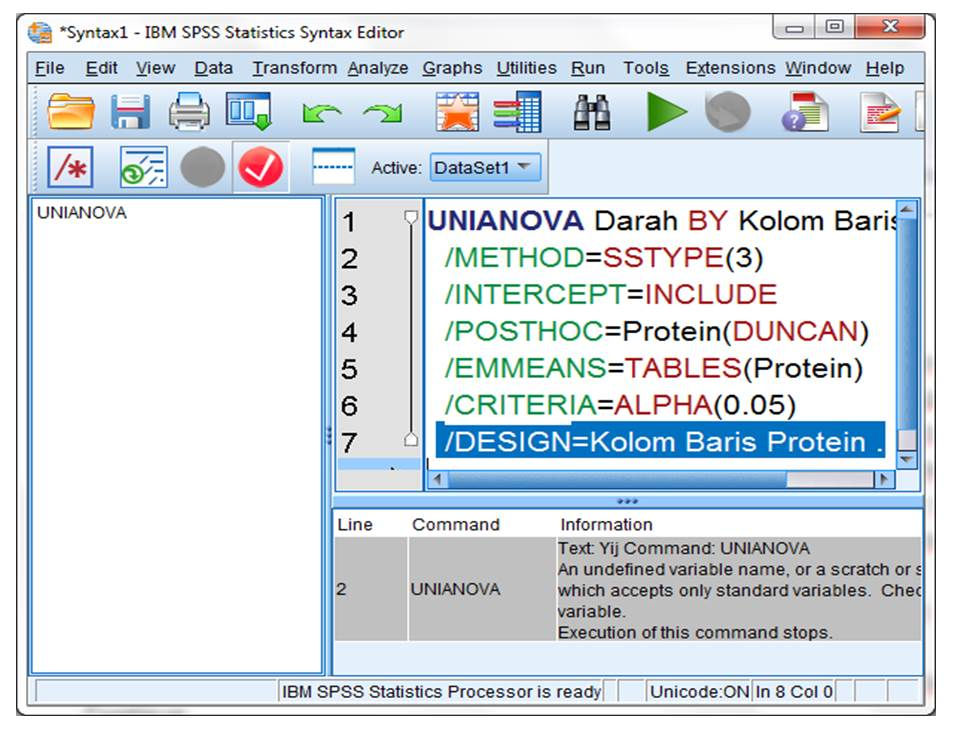Save the syntax file with floppy icon

click(130, 111)
